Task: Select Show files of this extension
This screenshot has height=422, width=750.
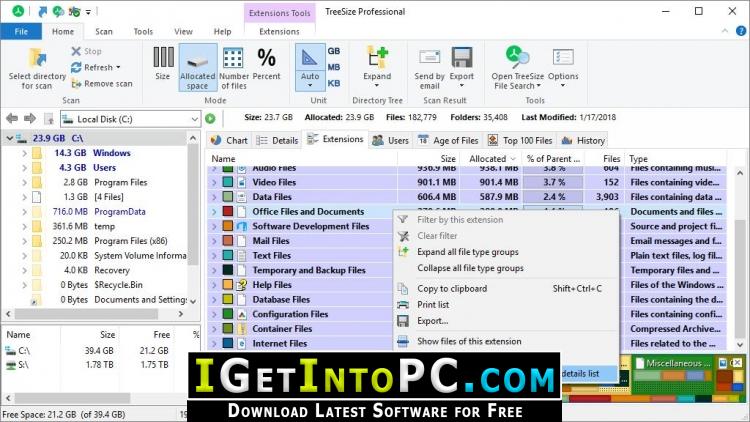Action: (x=506, y=342)
